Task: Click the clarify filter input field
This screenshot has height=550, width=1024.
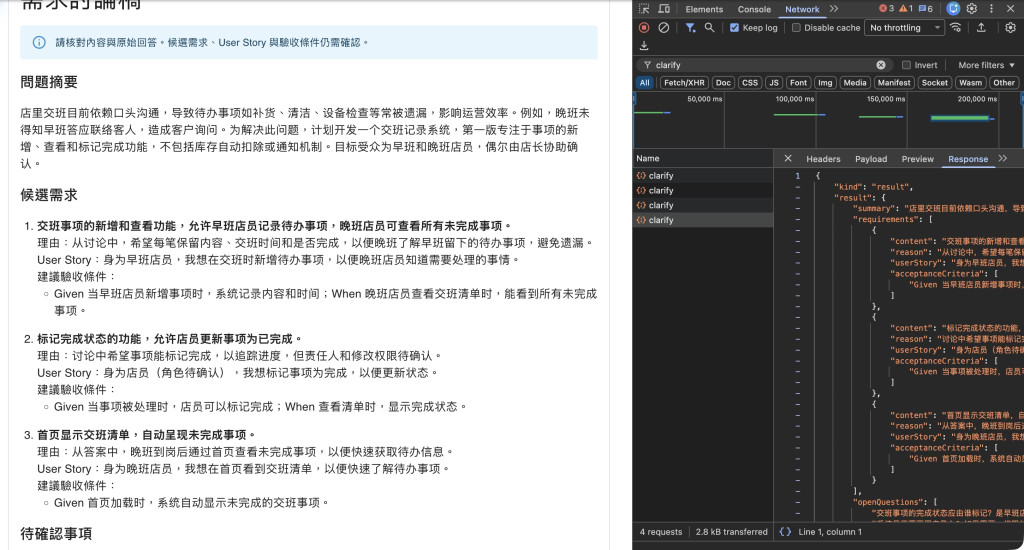Action: tap(764, 65)
